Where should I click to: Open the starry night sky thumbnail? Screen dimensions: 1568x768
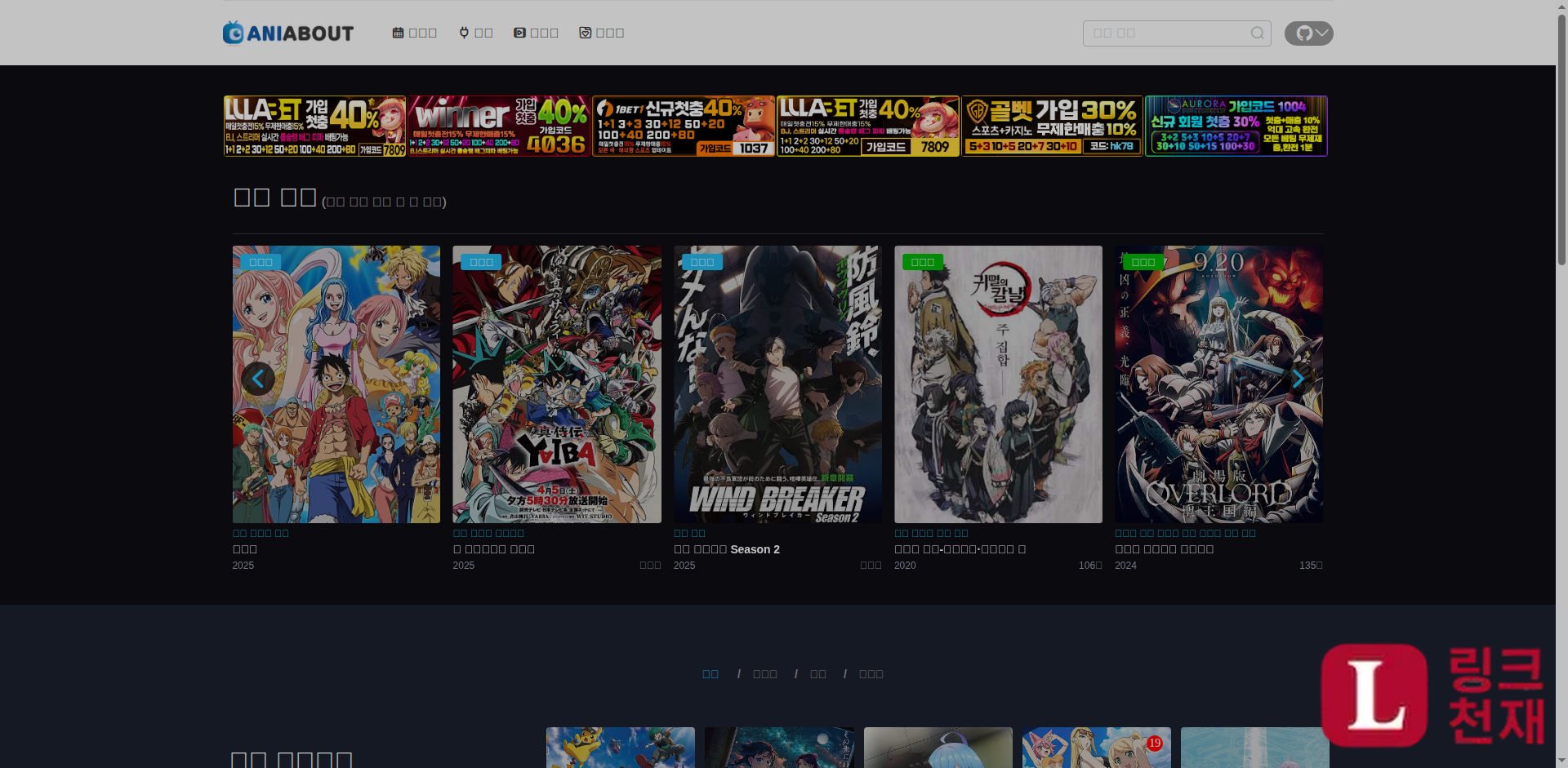pos(779,748)
